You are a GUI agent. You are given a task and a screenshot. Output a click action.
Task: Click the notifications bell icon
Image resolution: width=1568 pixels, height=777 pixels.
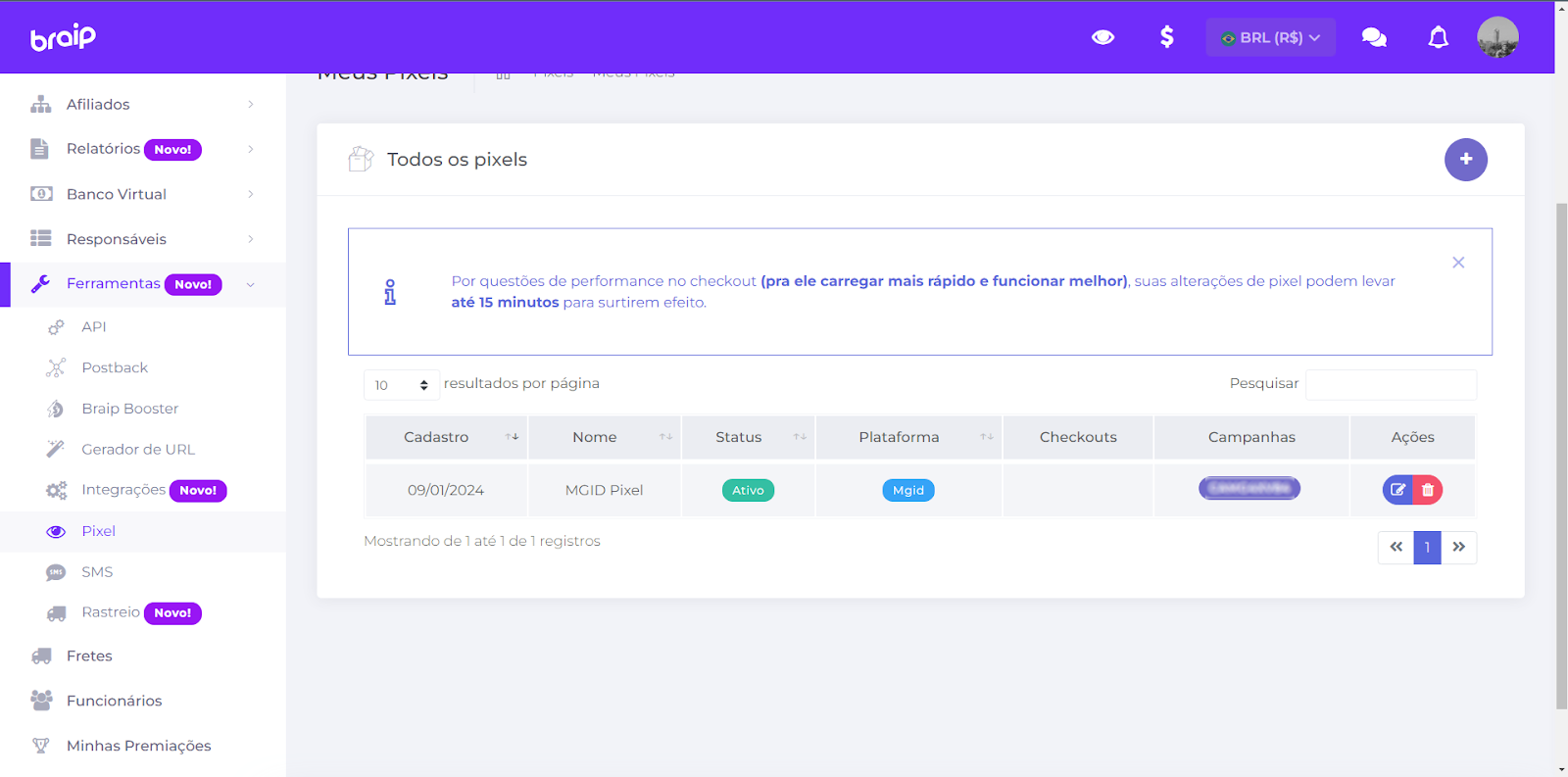1438,37
